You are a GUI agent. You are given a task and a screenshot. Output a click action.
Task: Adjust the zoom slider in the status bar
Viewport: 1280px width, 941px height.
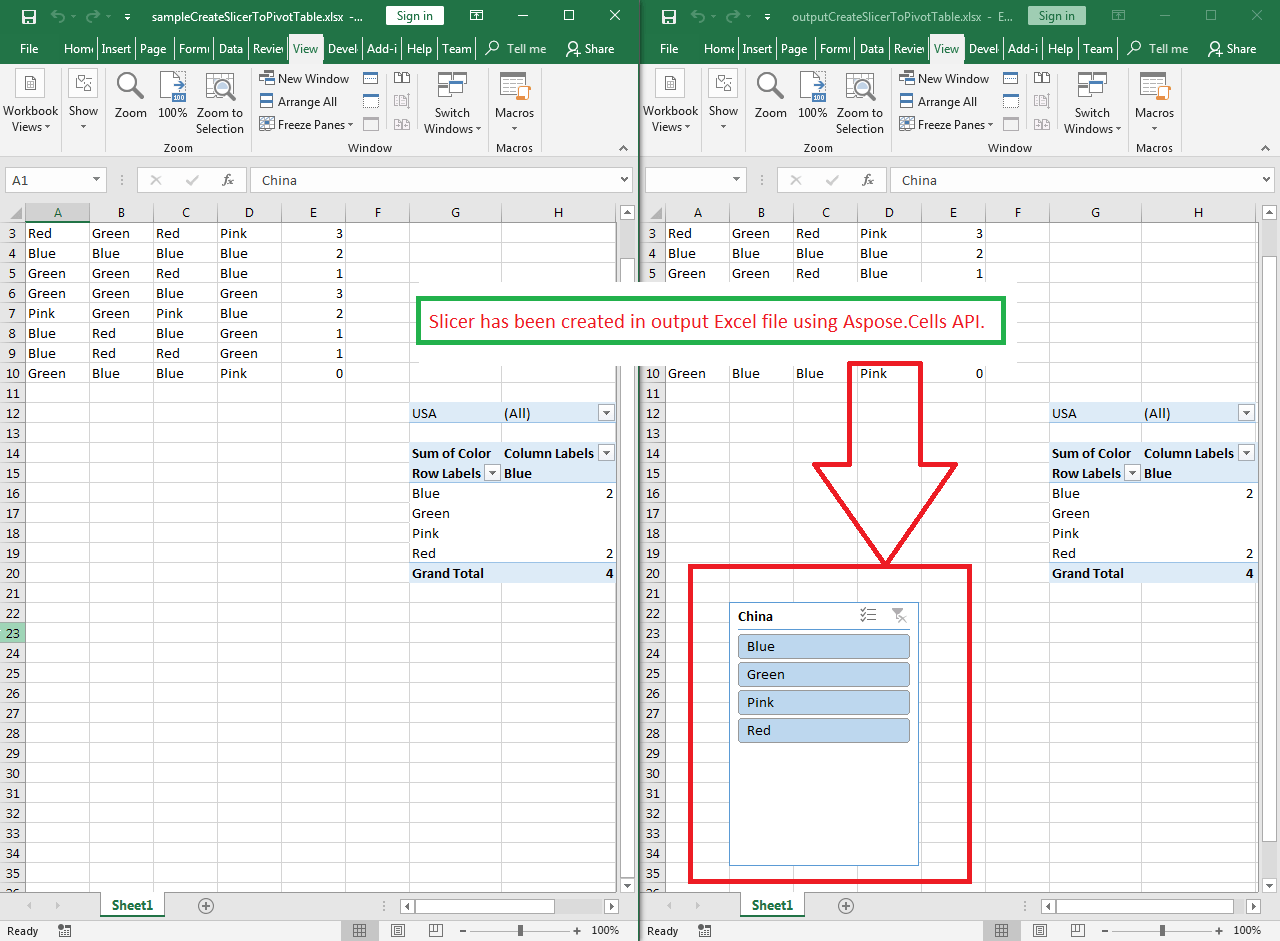(x=522, y=930)
